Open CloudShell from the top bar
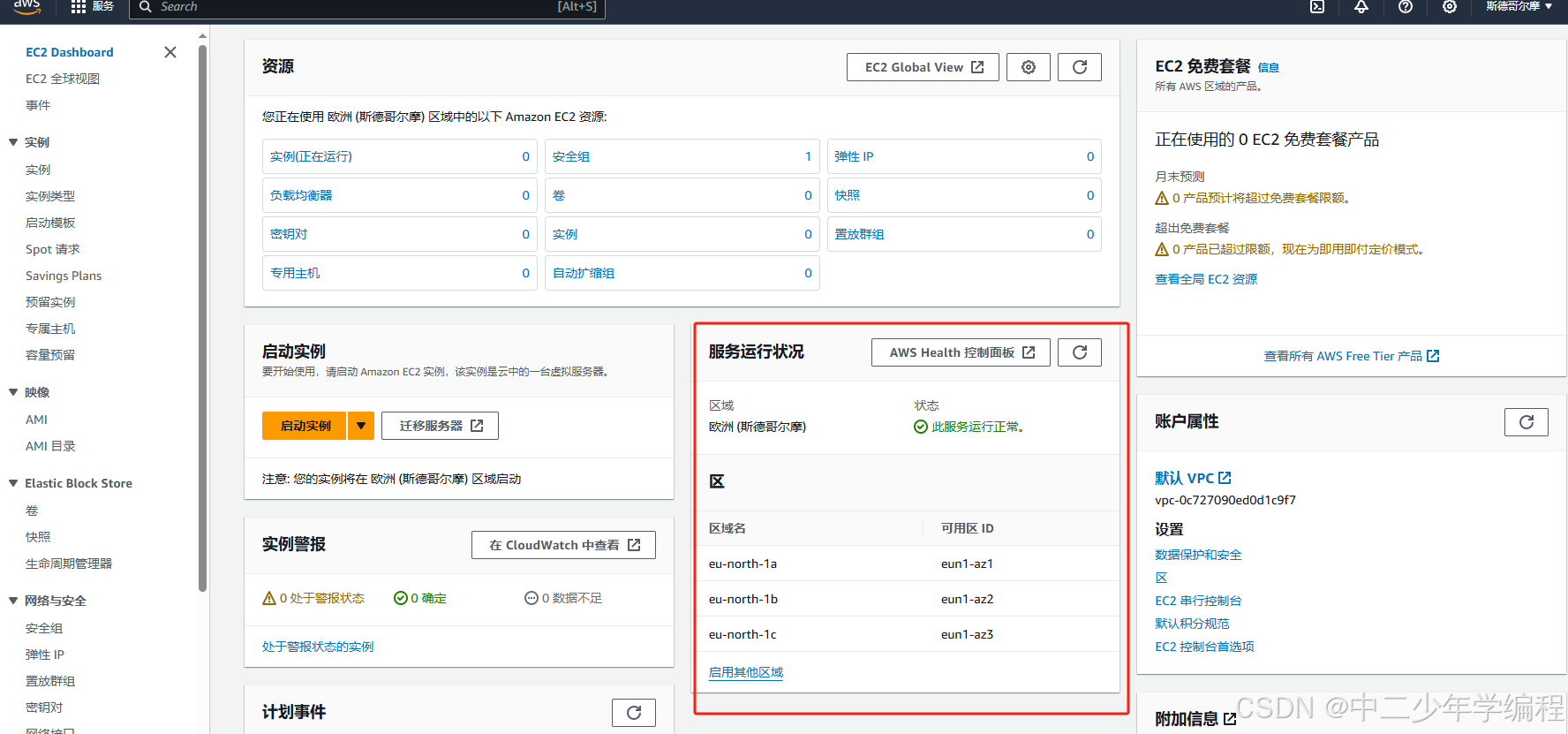 [x=1317, y=6]
